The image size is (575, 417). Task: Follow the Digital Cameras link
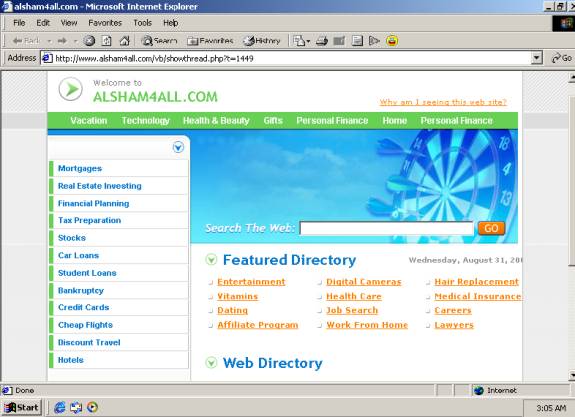pyautogui.click(x=364, y=282)
